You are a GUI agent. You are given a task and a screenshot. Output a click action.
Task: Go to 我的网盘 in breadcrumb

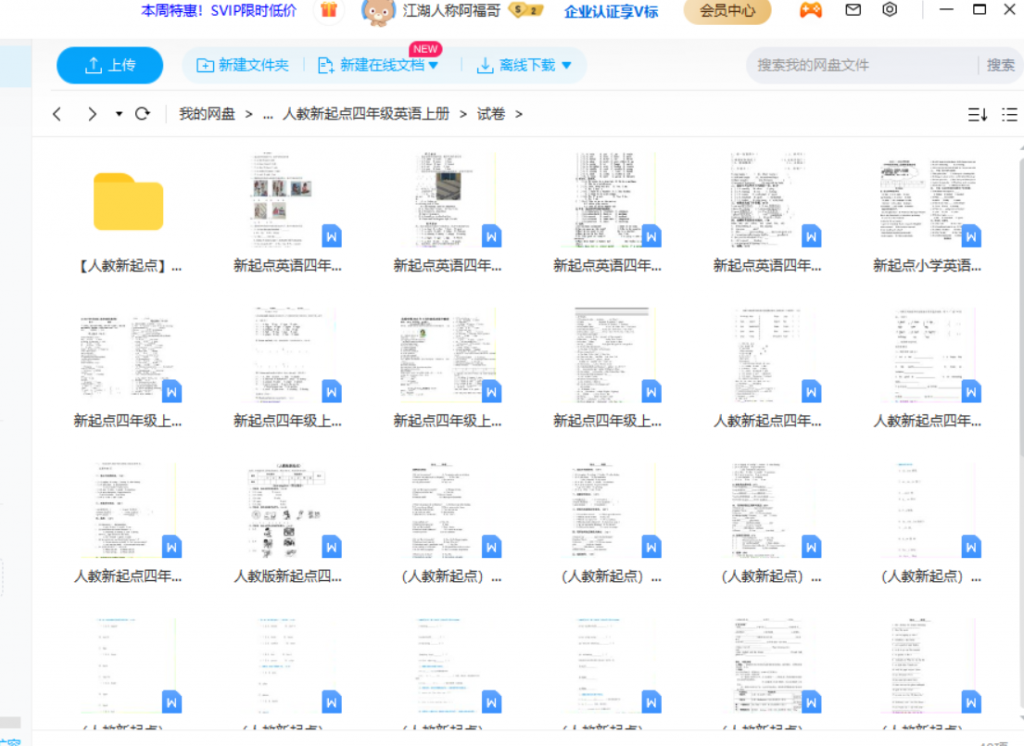pyautogui.click(x=207, y=114)
